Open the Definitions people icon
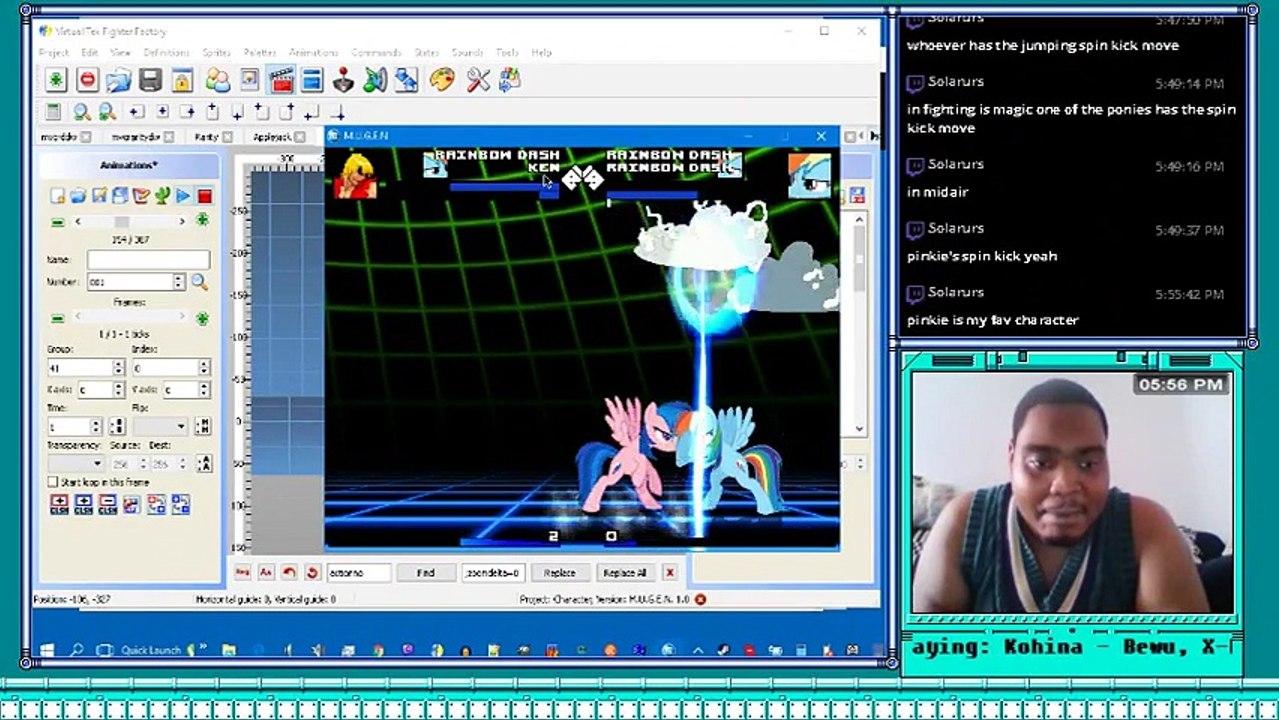 pyautogui.click(x=217, y=80)
